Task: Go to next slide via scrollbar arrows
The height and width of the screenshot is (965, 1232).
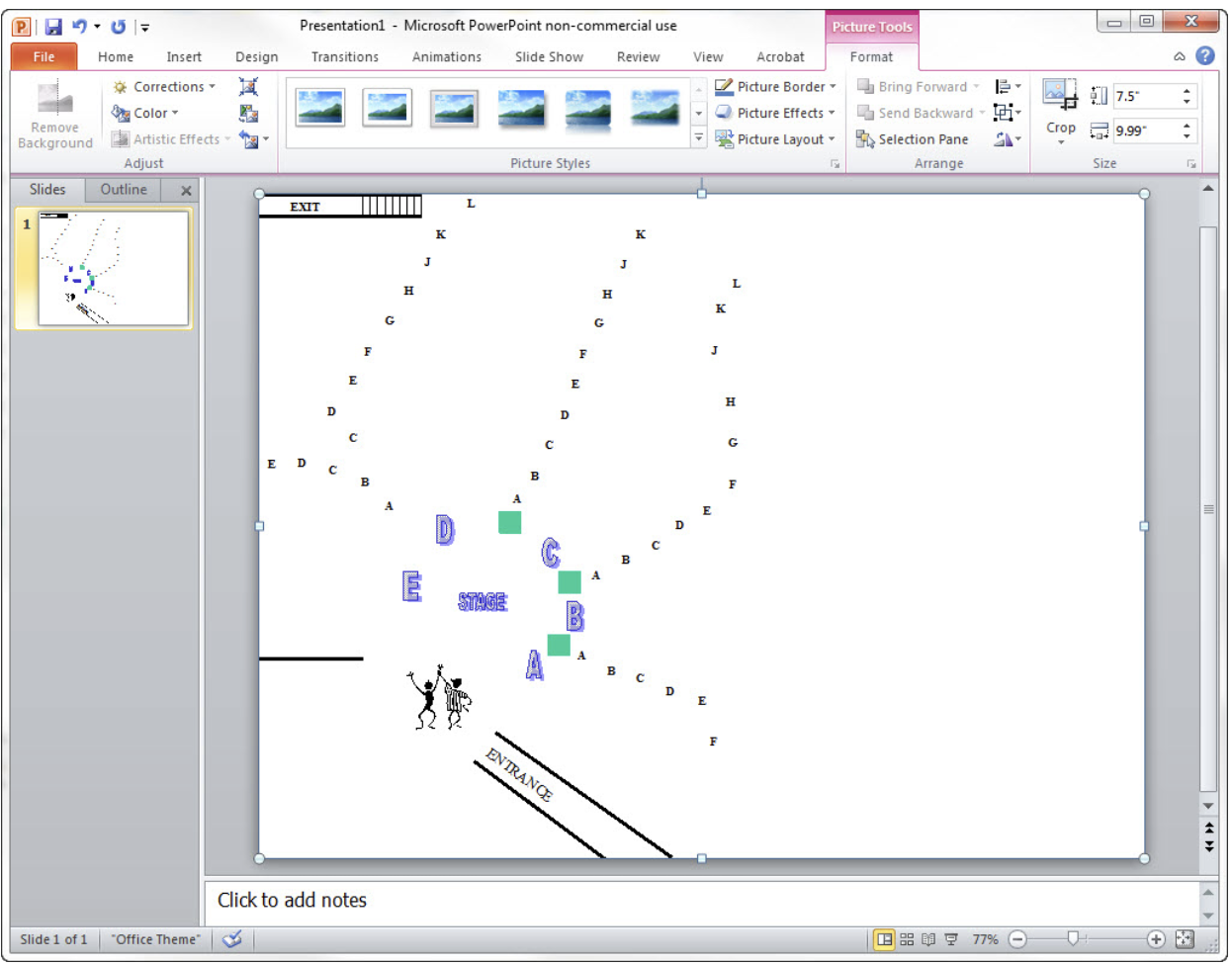Action: coord(1208,845)
